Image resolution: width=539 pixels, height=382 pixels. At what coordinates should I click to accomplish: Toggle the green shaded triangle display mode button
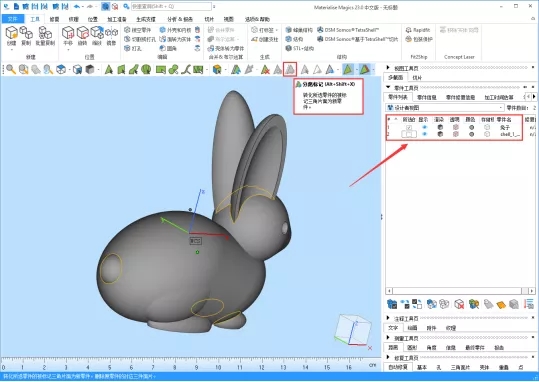[x=348, y=69]
